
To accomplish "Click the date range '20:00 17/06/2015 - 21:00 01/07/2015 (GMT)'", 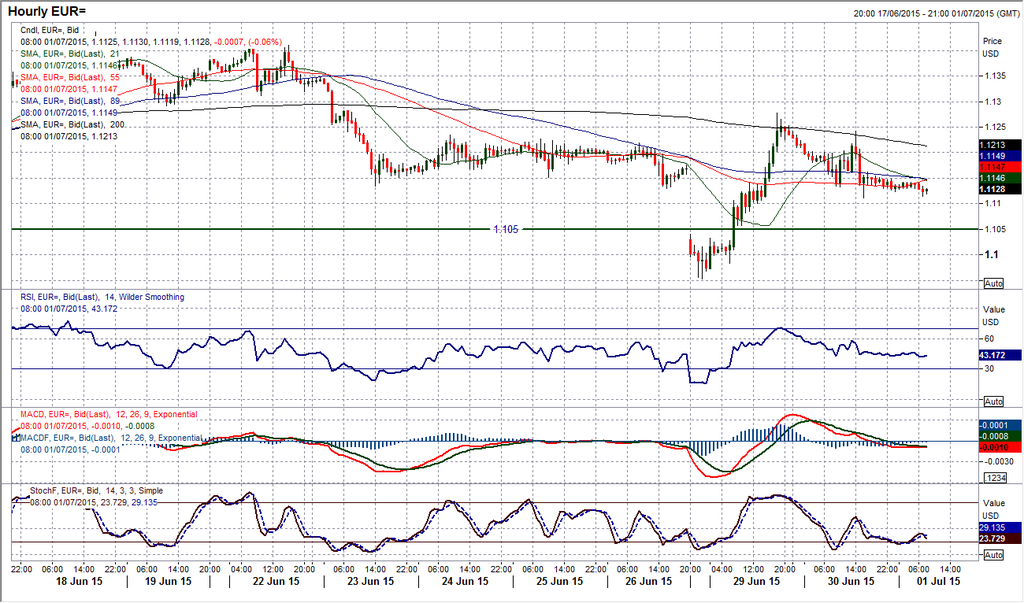I will point(934,13).
